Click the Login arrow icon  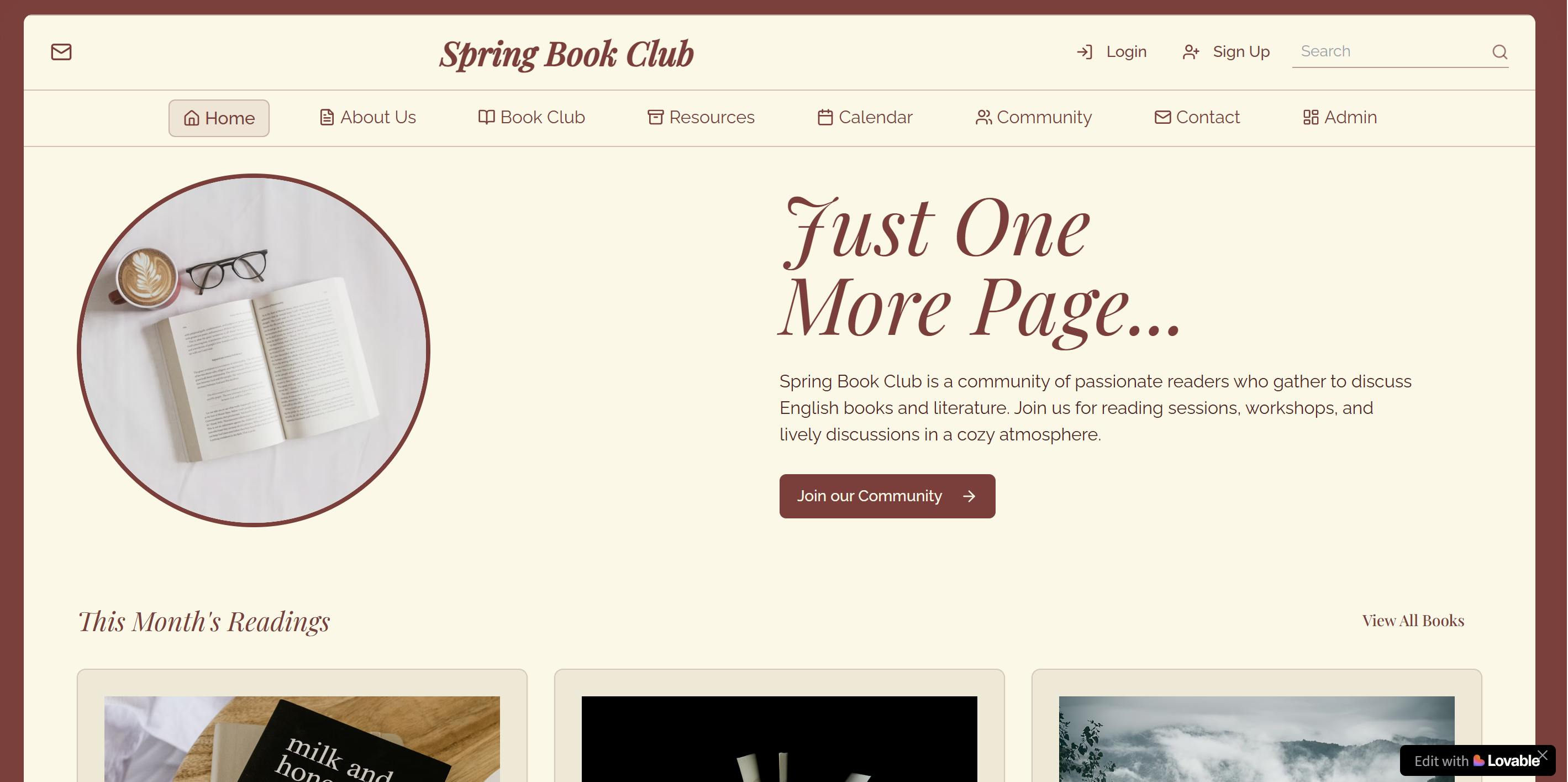click(x=1084, y=52)
